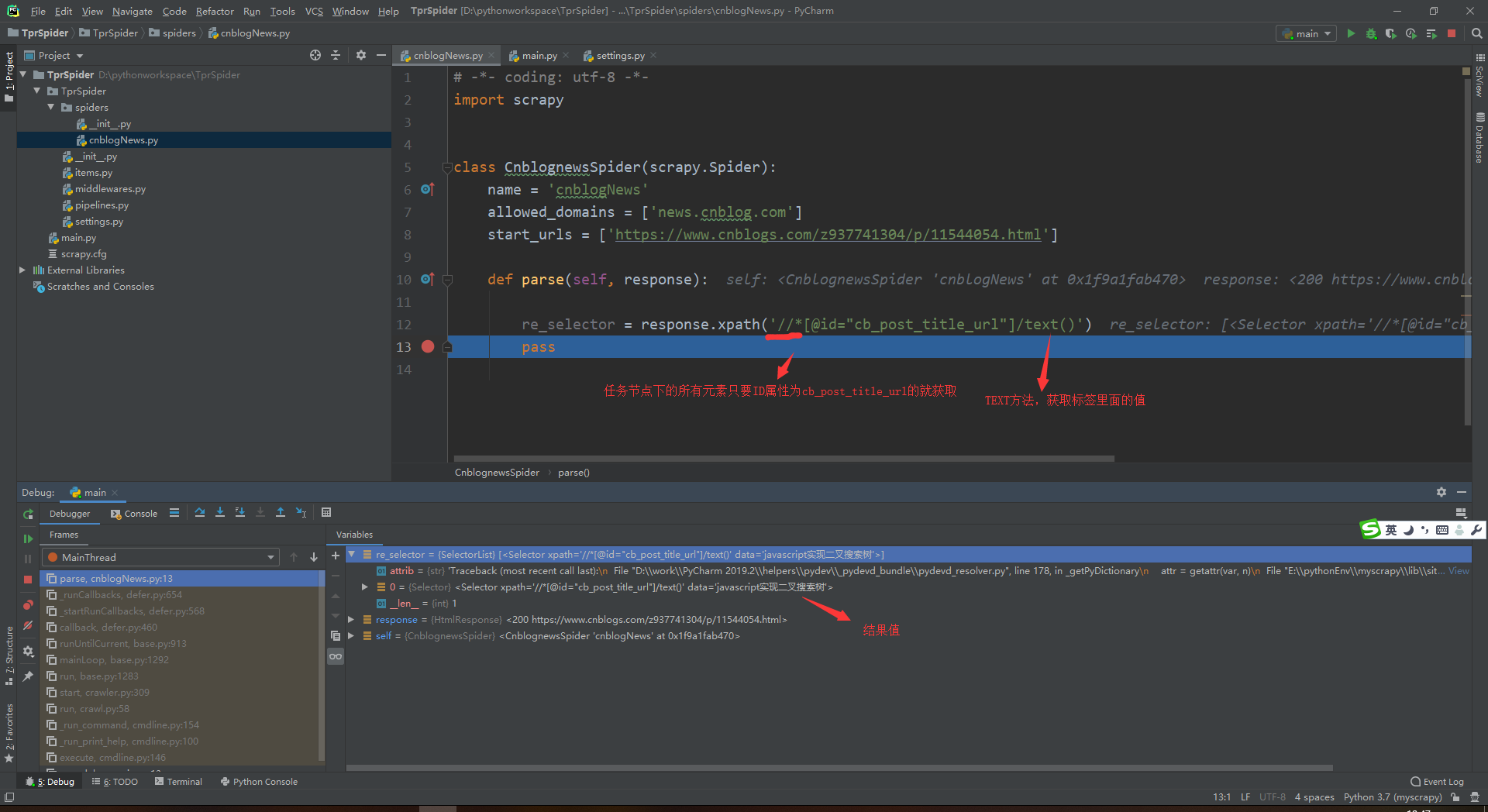Open Project panel settings gear
The width and height of the screenshot is (1488, 812).
coord(360,55)
